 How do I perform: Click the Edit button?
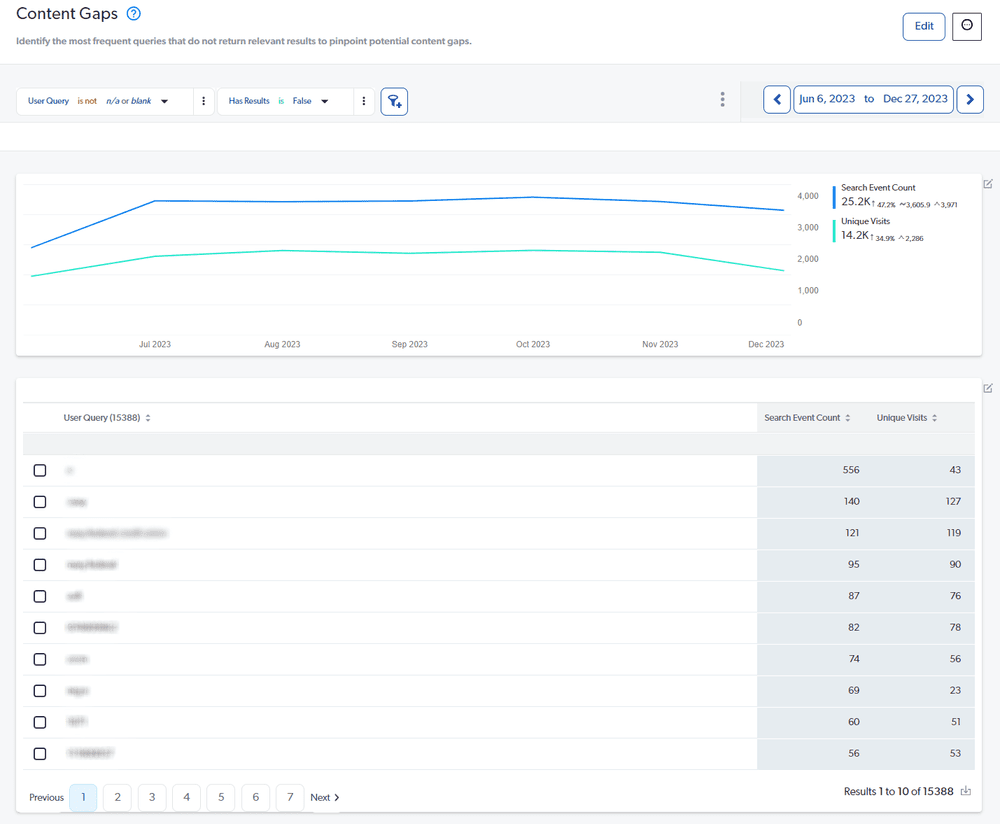923,26
